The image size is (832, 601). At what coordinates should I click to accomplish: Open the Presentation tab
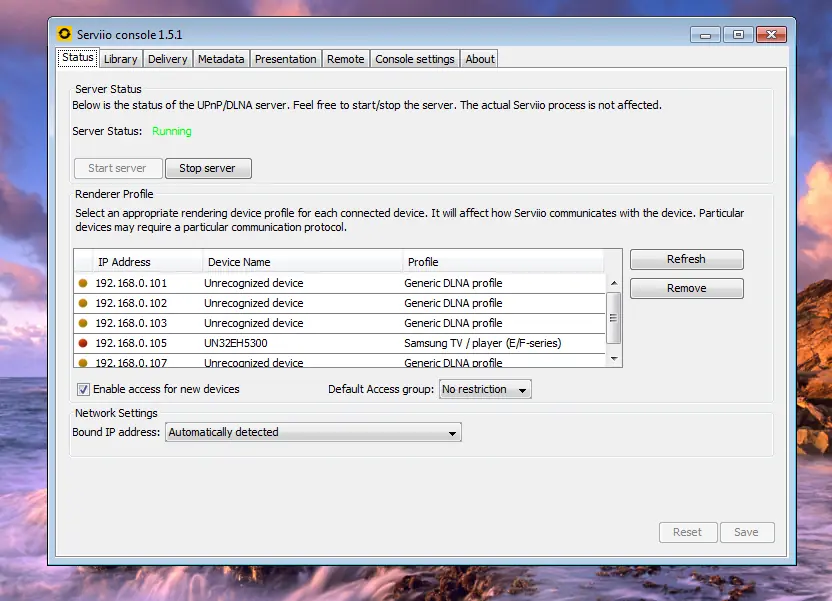pyautogui.click(x=285, y=59)
